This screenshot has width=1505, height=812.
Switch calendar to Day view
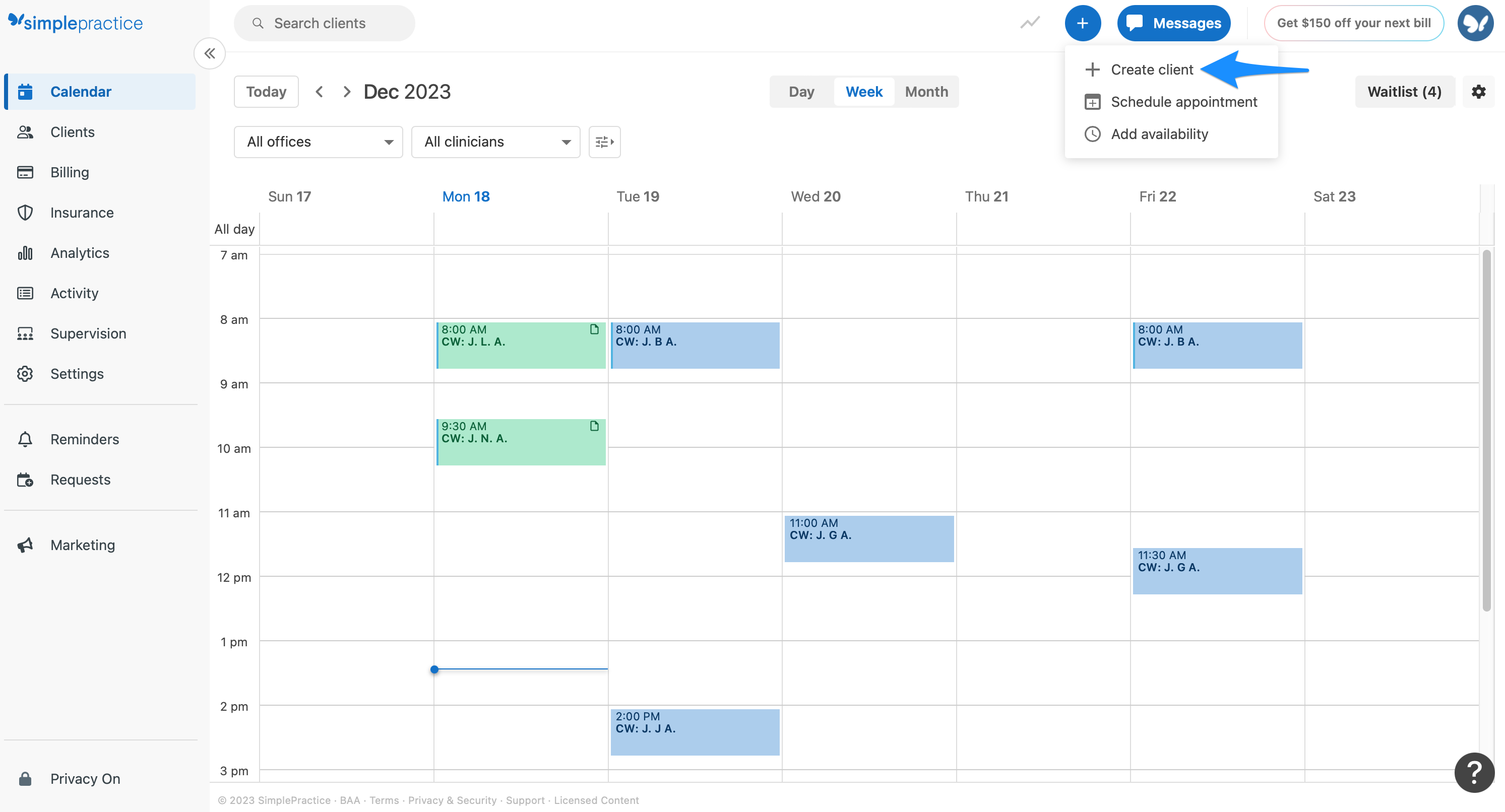pos(801,92)
